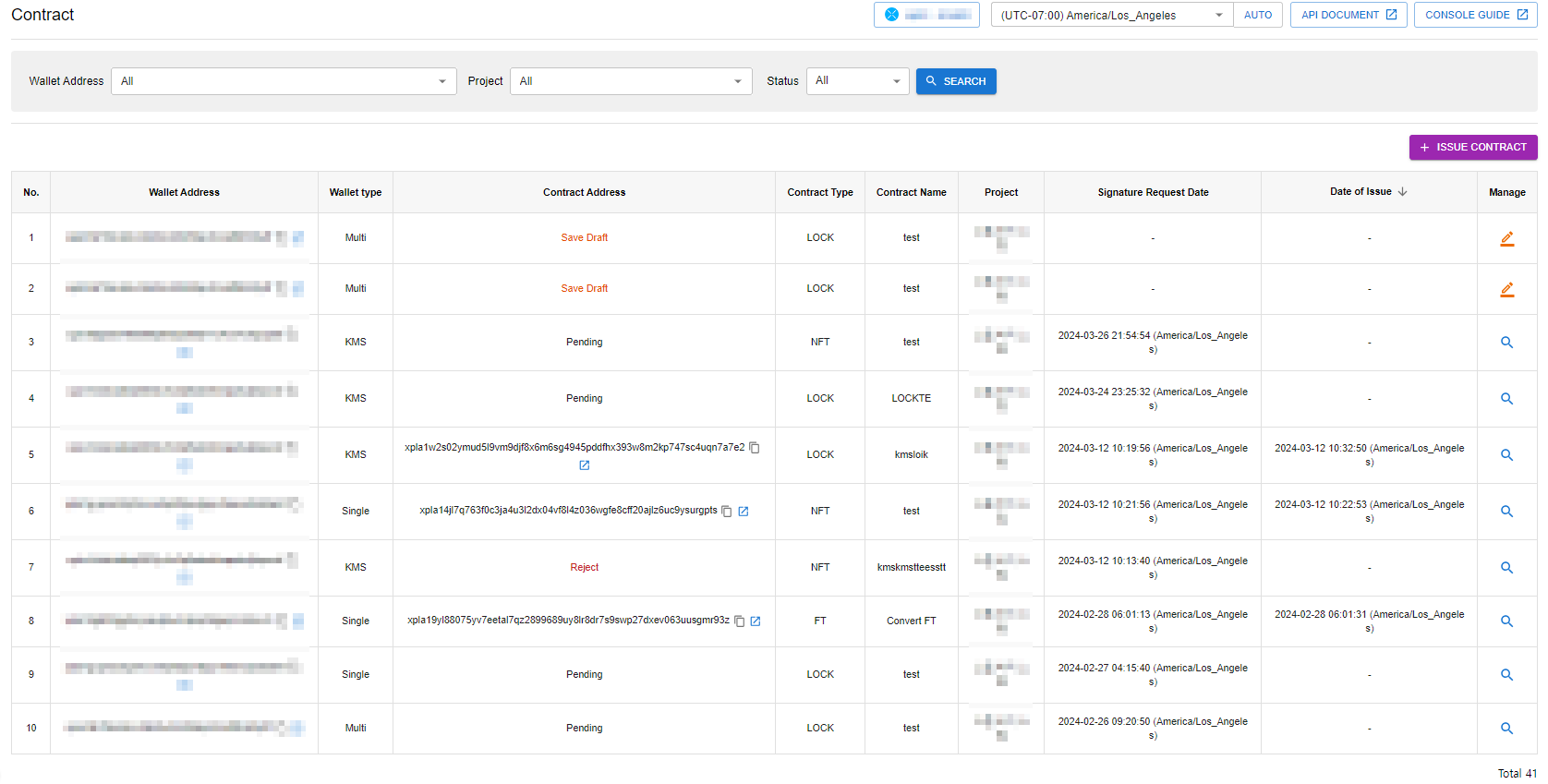
Task: View details of row 3 contract
Action: 1506,343
